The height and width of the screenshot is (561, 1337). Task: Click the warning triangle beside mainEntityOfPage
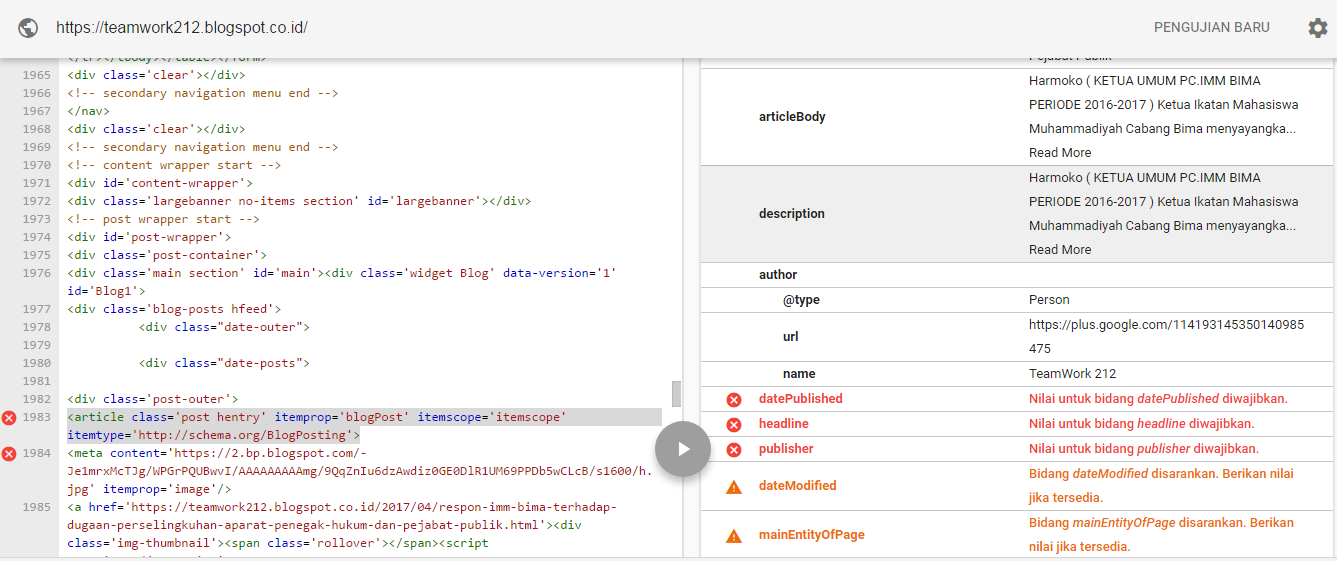pyautogui.click(x=733, y=536)
